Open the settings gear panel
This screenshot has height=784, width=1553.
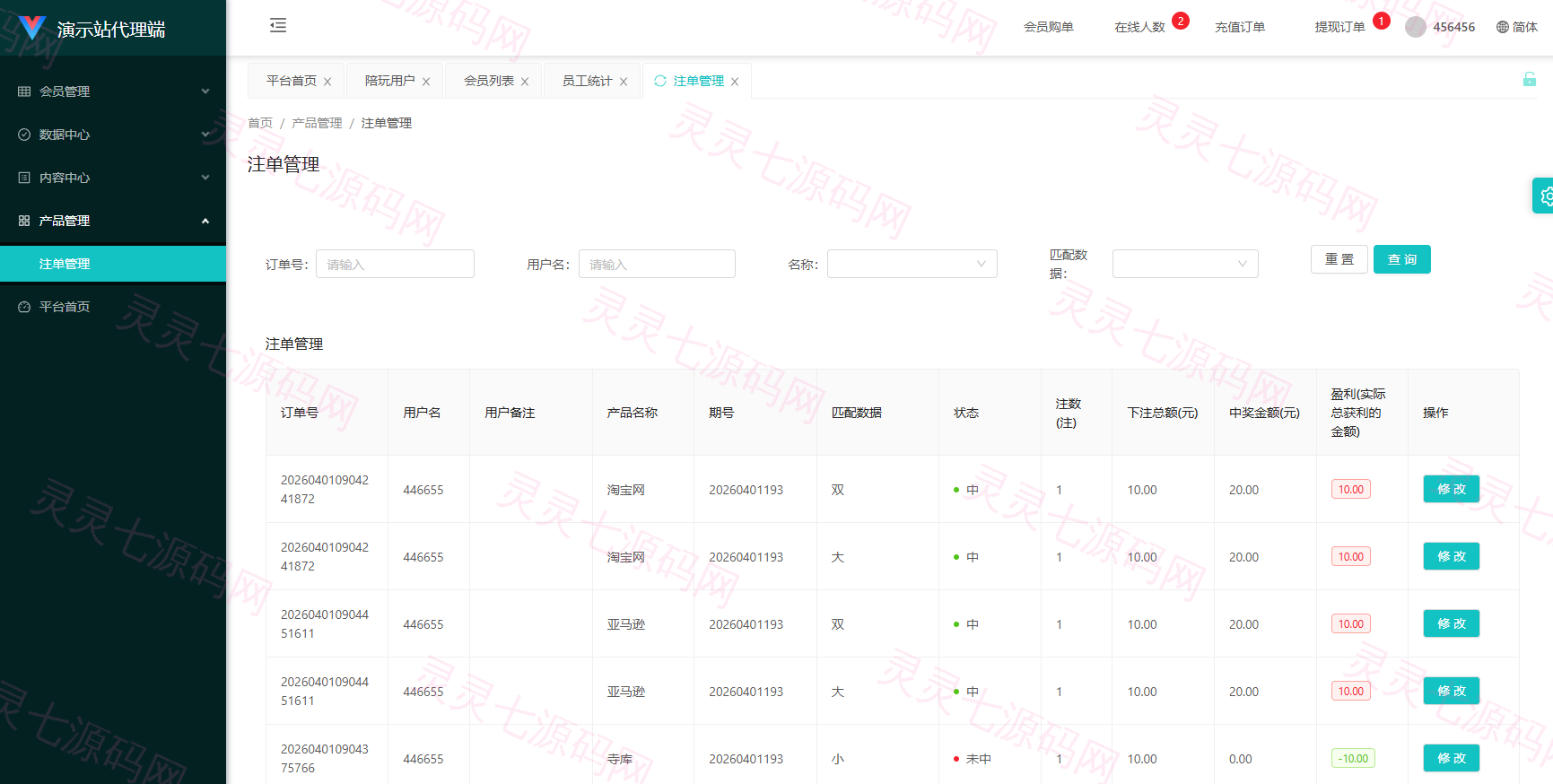pos(1544,196)
